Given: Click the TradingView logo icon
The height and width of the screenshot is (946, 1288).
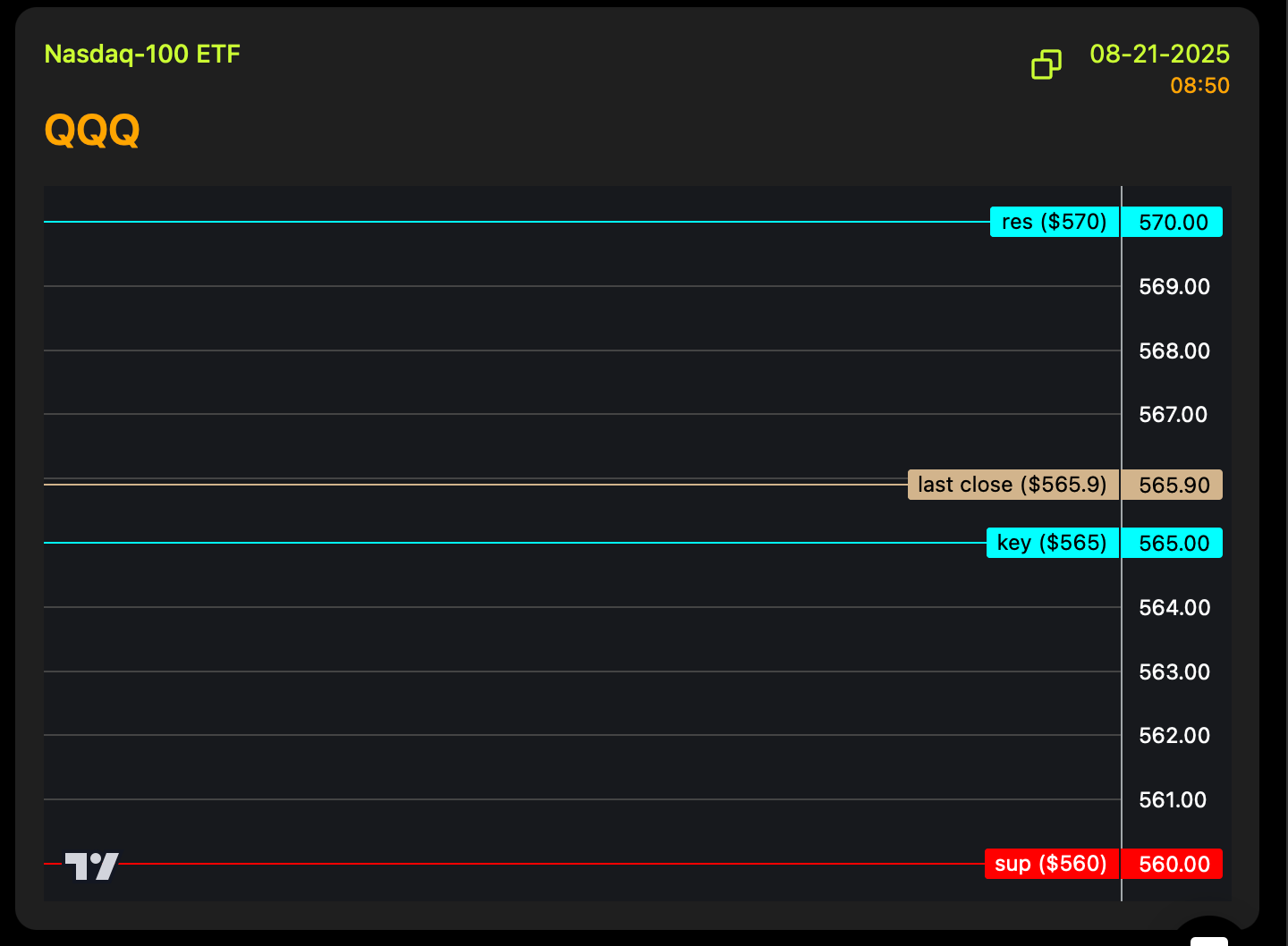Looking at the screenshot, I should coord(91,866).
